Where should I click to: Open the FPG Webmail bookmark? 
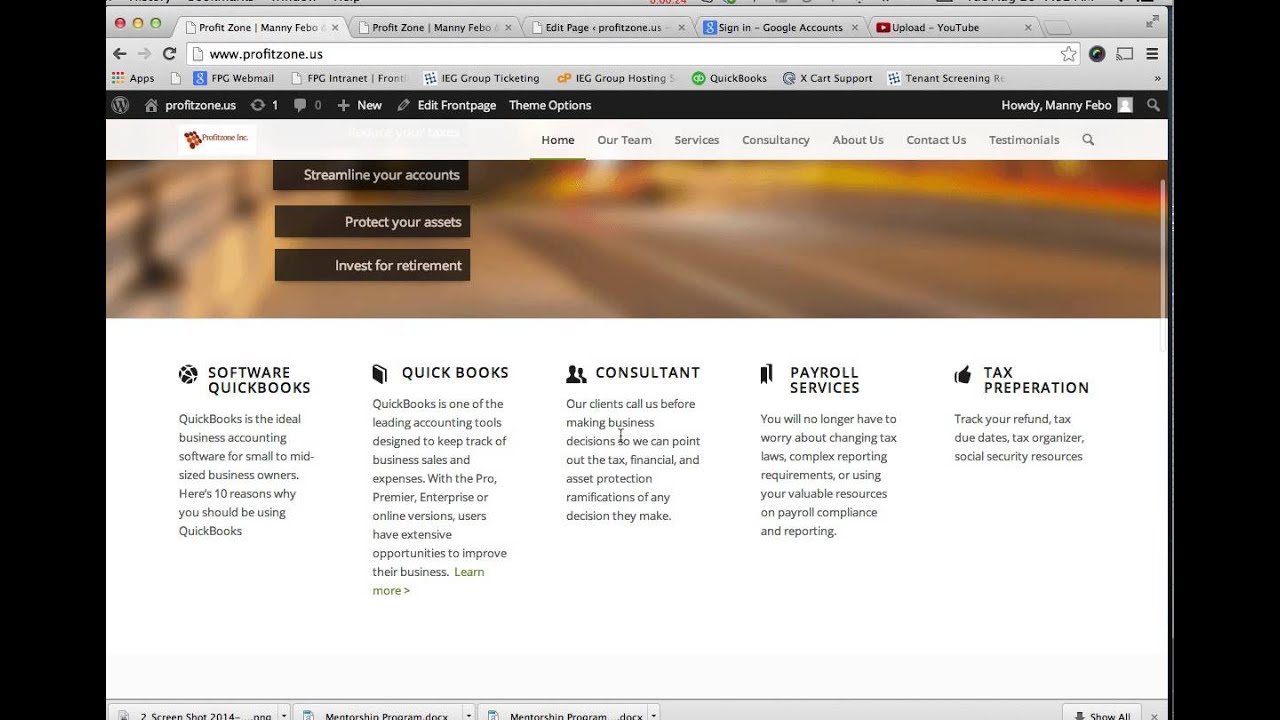point(233,78)
